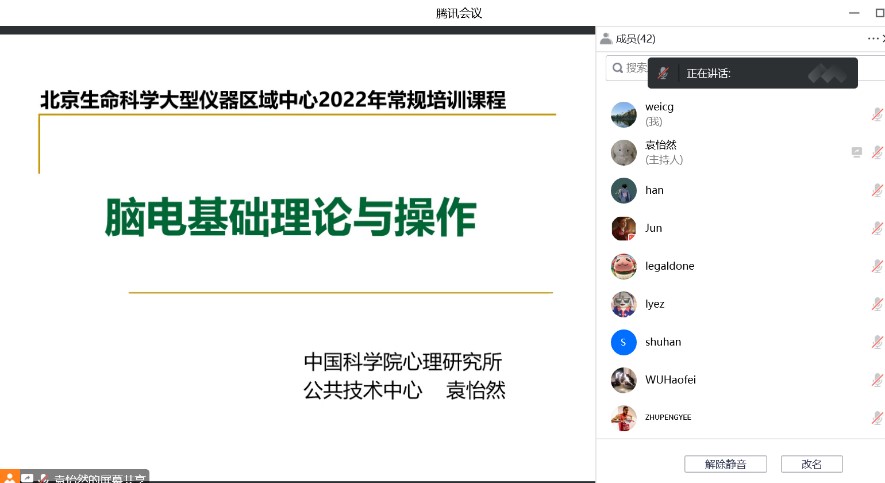This screenshot has height=483, width=885.
Task: Click the muted mic icon for han
Action: (x=876, y=190)
